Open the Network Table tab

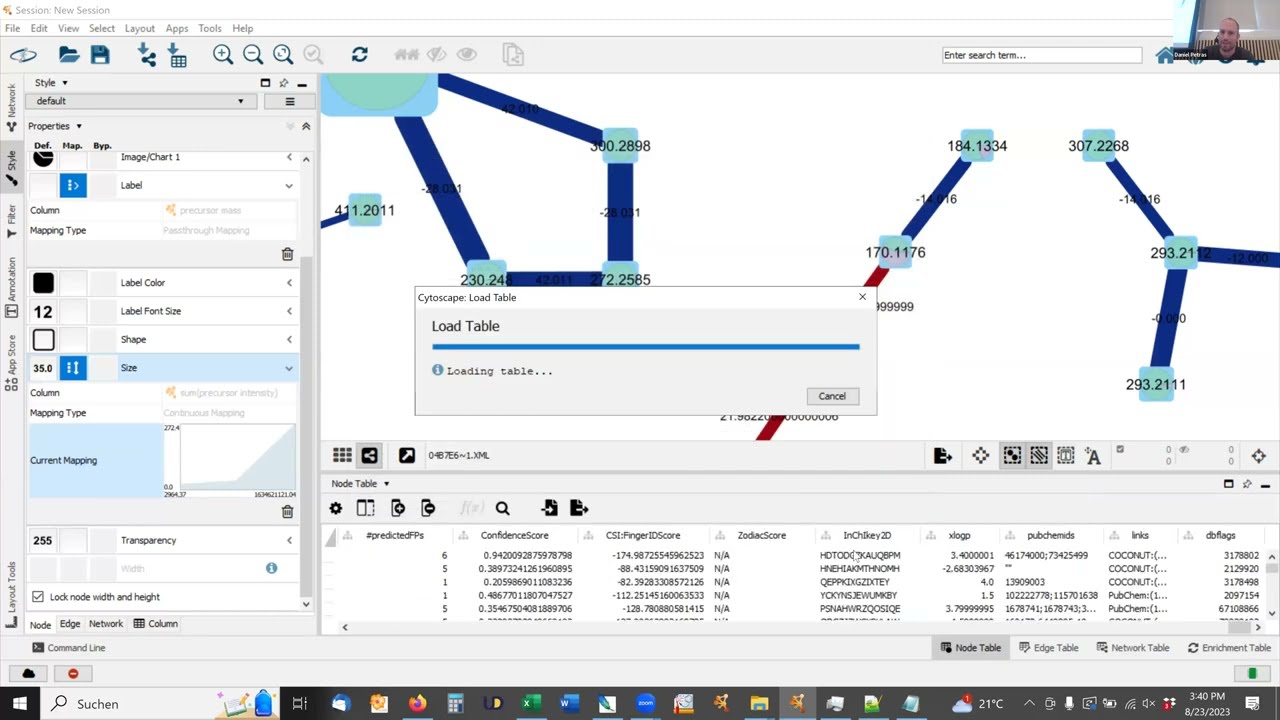click(x=1132, y=648)
